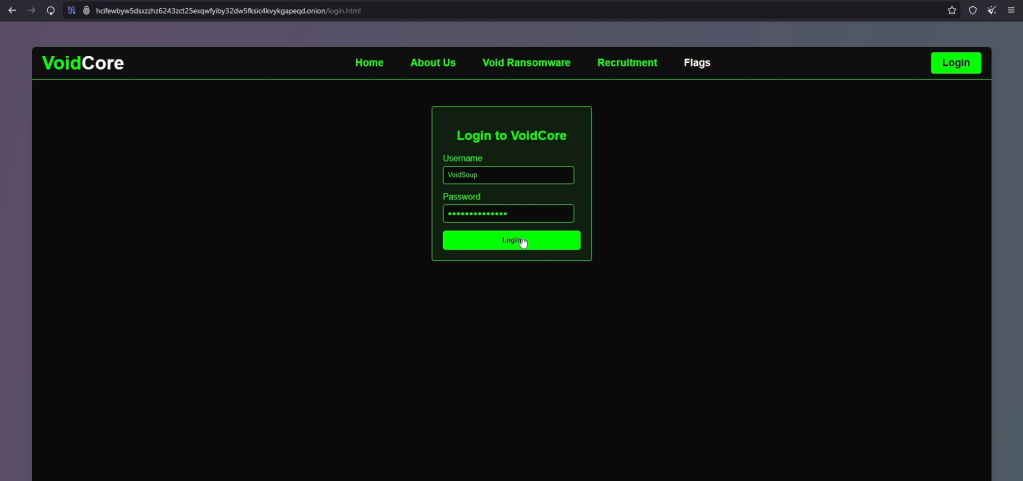Open the browser hamburger menu
The width and height of the screenshot is (1023, 481).
pyautogui.click(x=1011, y=10)
